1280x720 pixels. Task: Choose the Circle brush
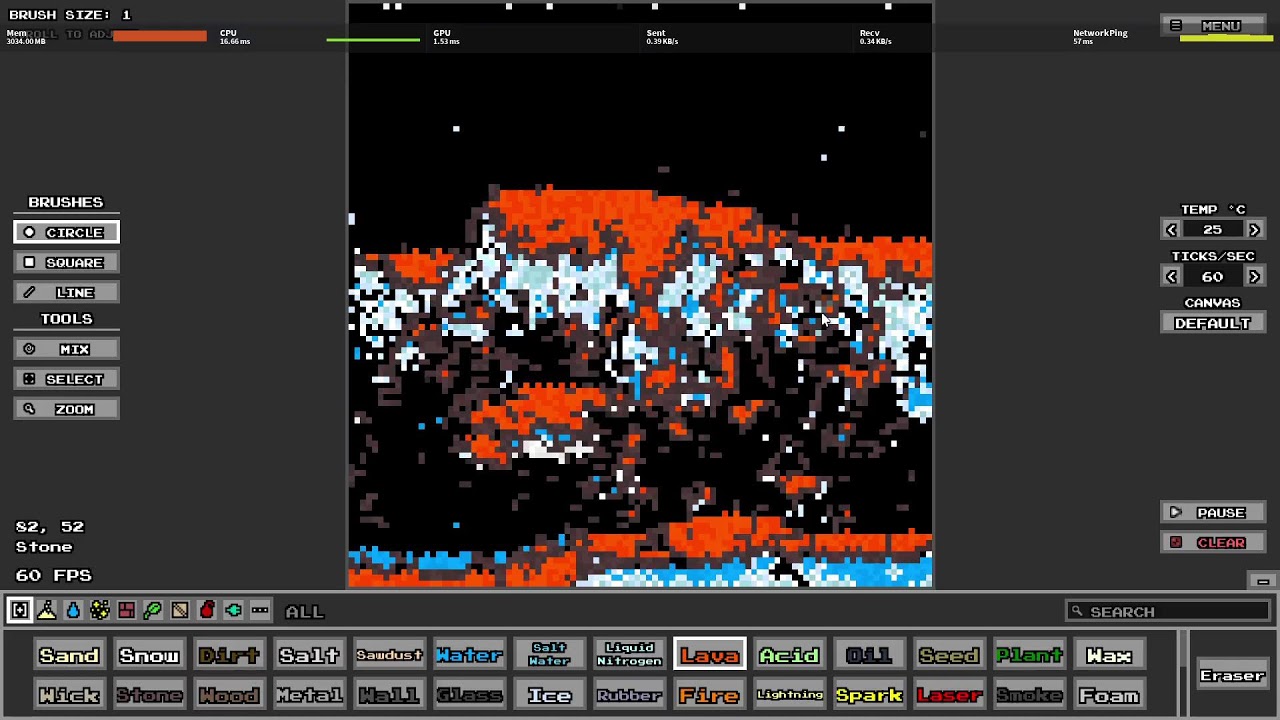66,232
